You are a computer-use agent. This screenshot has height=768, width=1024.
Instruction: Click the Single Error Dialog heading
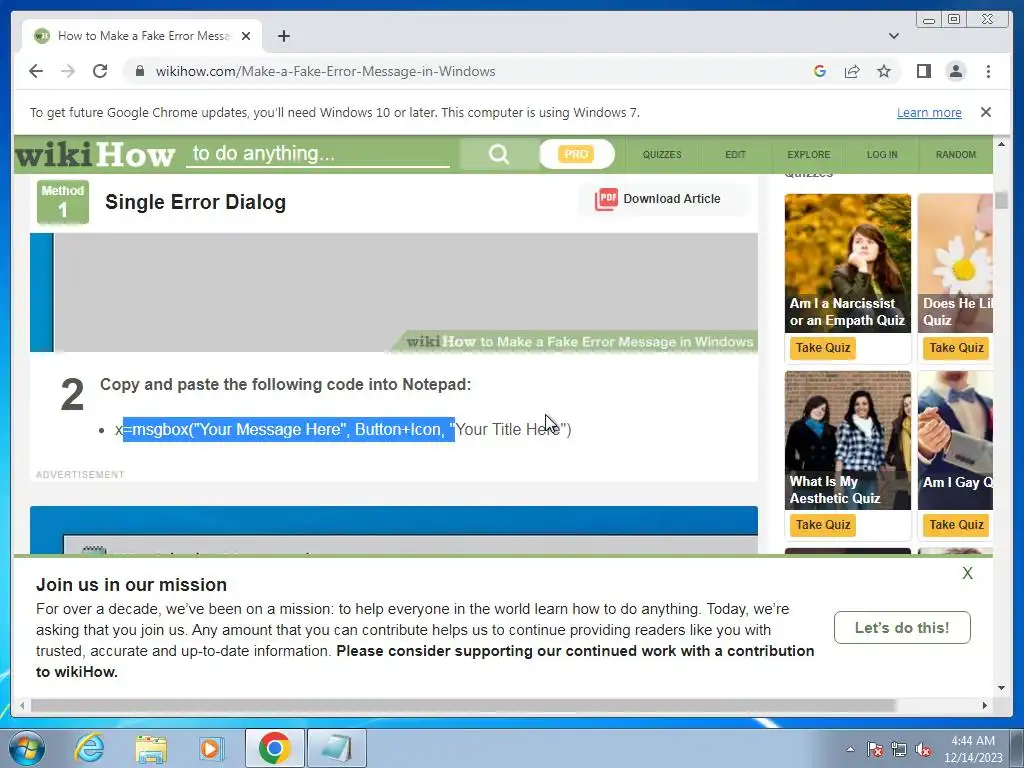pos(195,202)
